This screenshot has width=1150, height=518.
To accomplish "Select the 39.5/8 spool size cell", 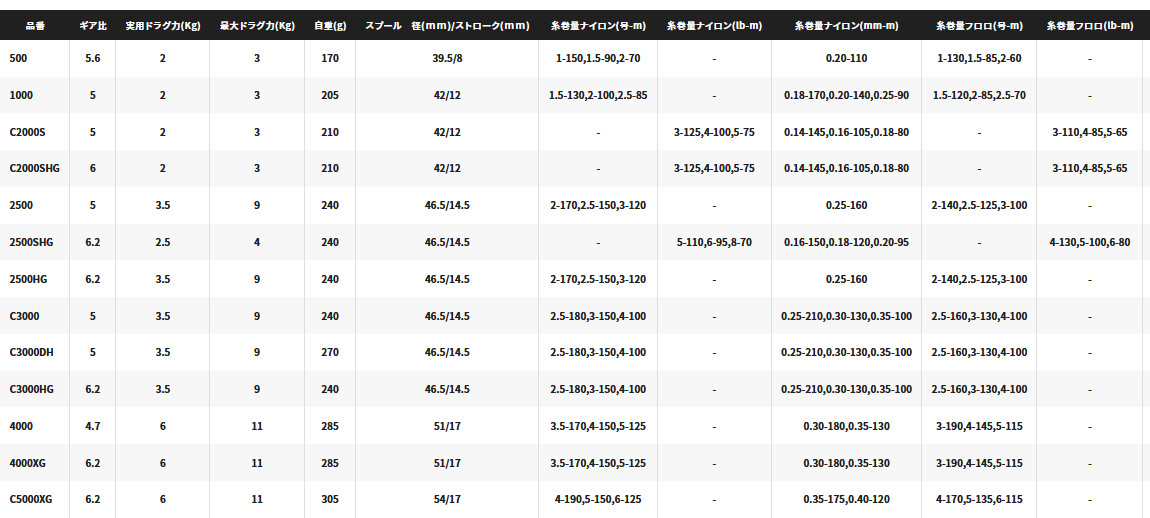I will 447,58.
